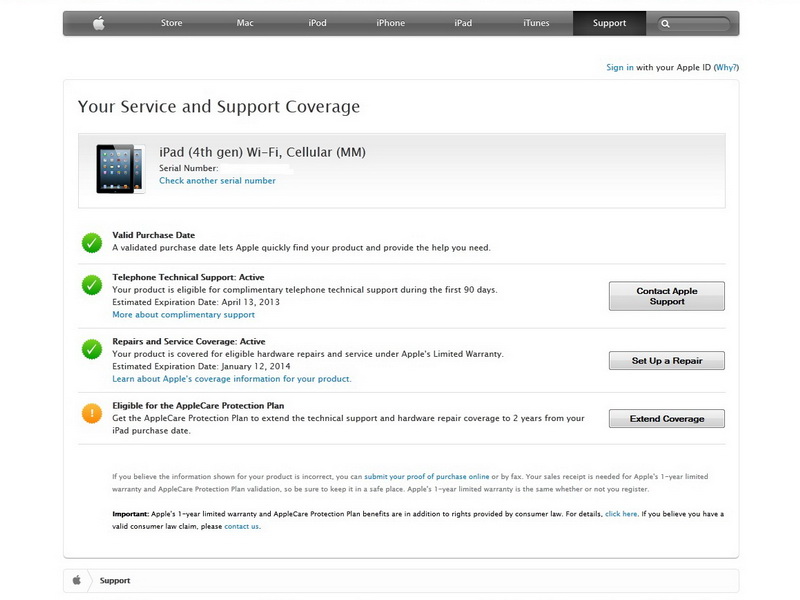Viewport: 800px width, 600px height.
Task: Open the iPhone menu item
Action: click(x=390, y=23)
